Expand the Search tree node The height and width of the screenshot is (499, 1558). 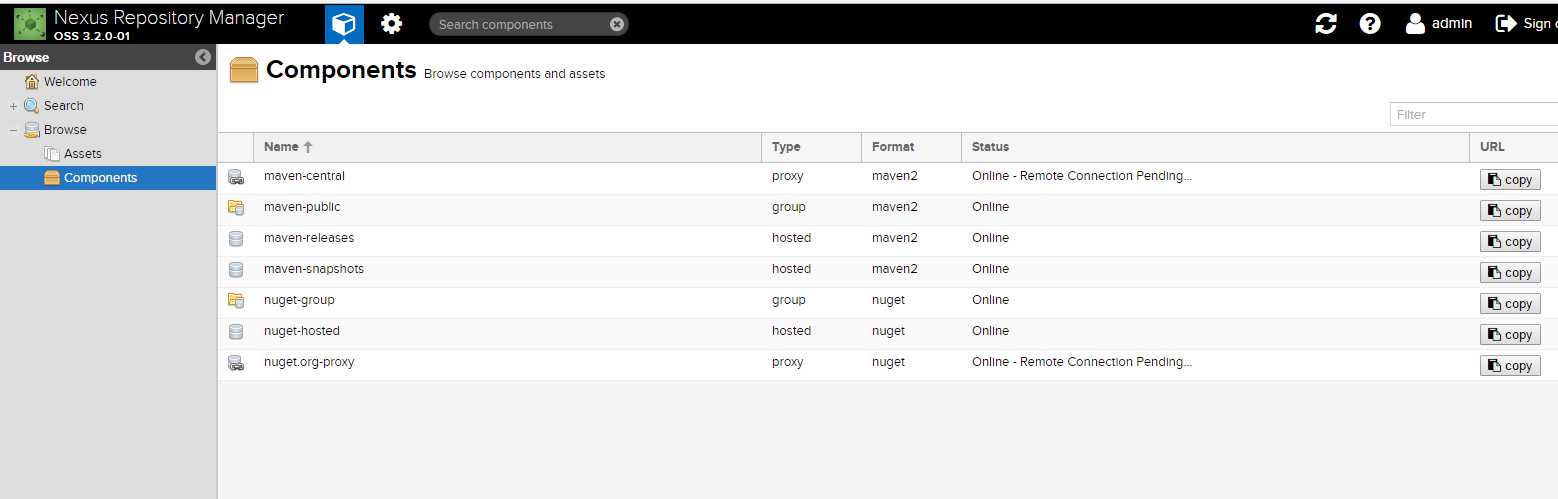click(13, 106)
